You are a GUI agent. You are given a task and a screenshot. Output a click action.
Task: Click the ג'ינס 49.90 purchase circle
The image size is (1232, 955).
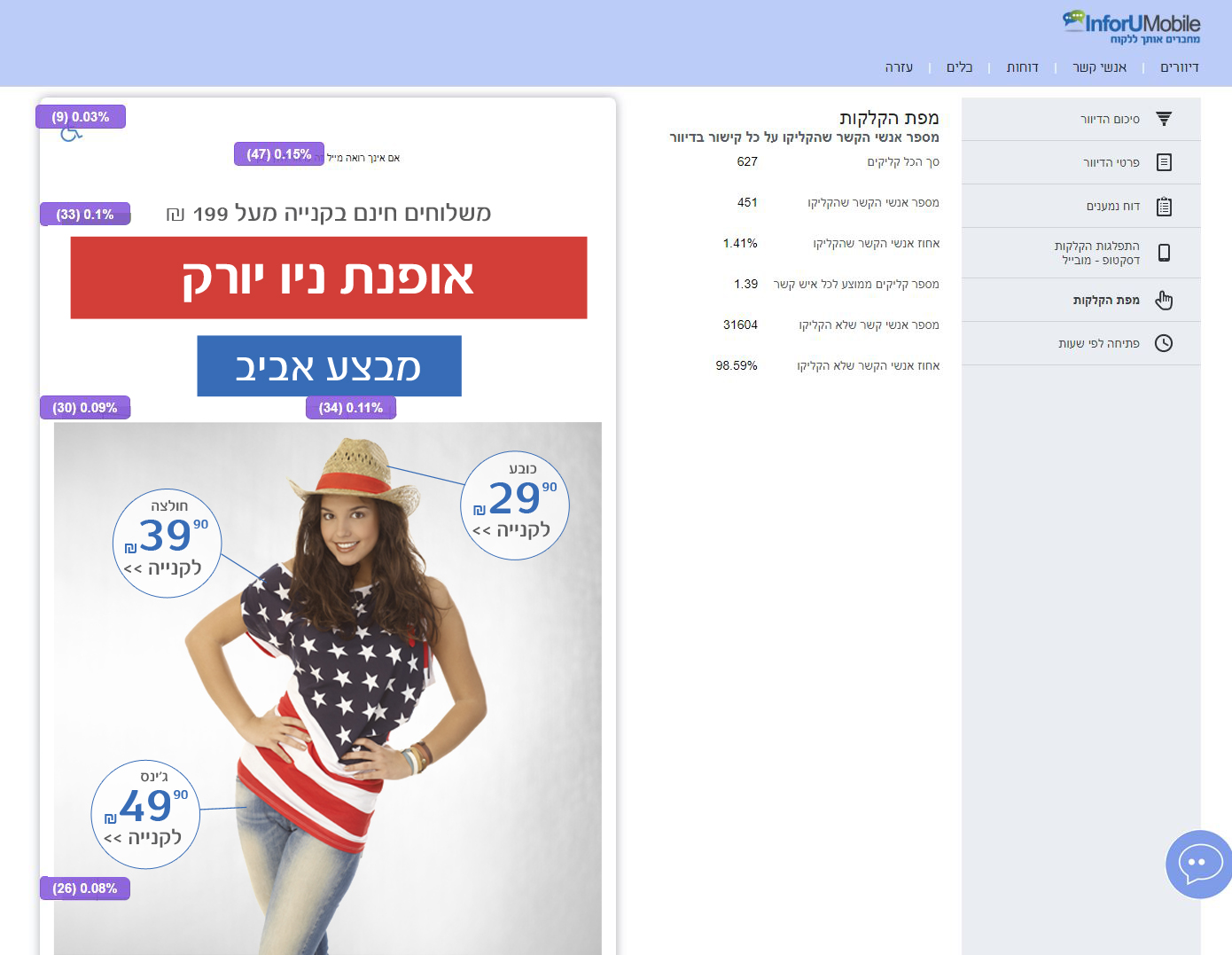click(145, 814)
